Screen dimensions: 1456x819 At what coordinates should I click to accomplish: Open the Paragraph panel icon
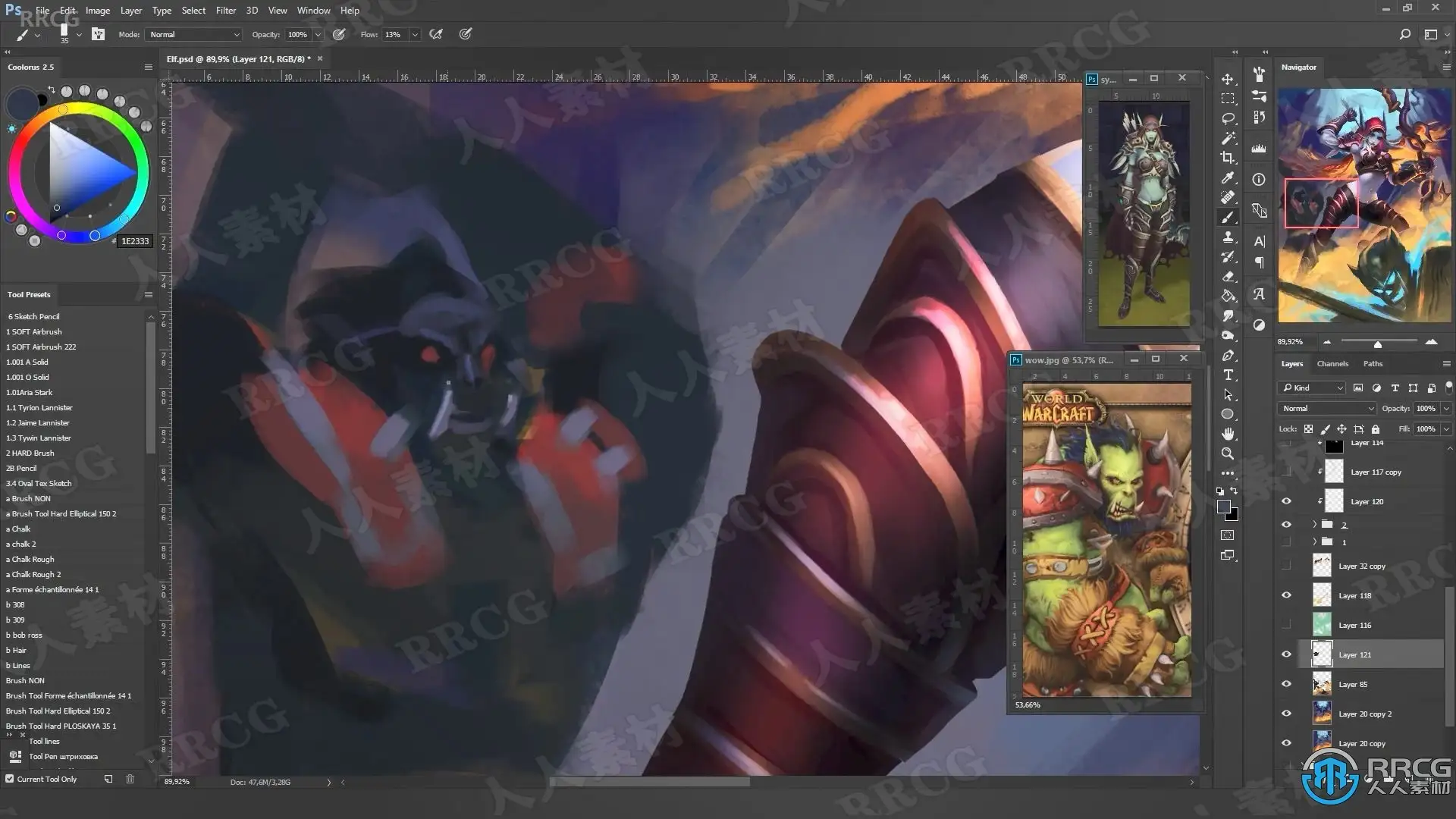[1259, 262]
